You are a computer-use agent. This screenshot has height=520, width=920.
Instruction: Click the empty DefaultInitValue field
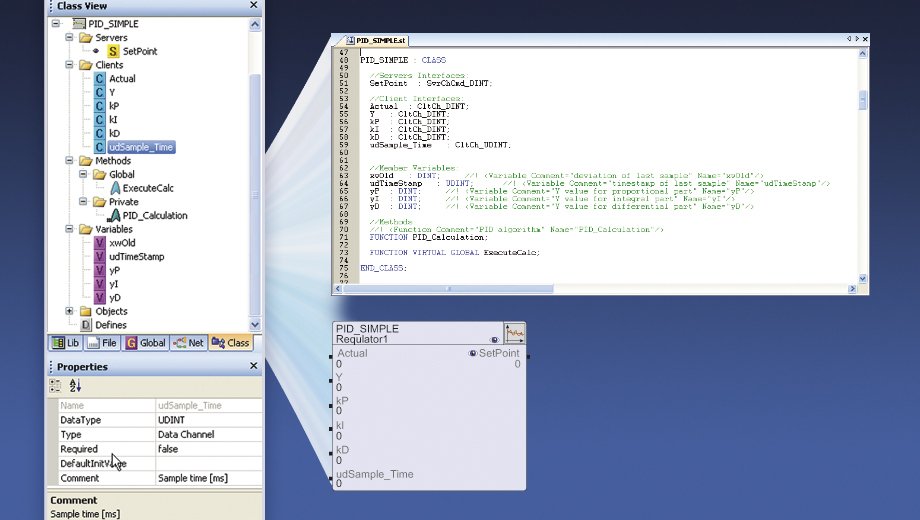pos(209,464)
